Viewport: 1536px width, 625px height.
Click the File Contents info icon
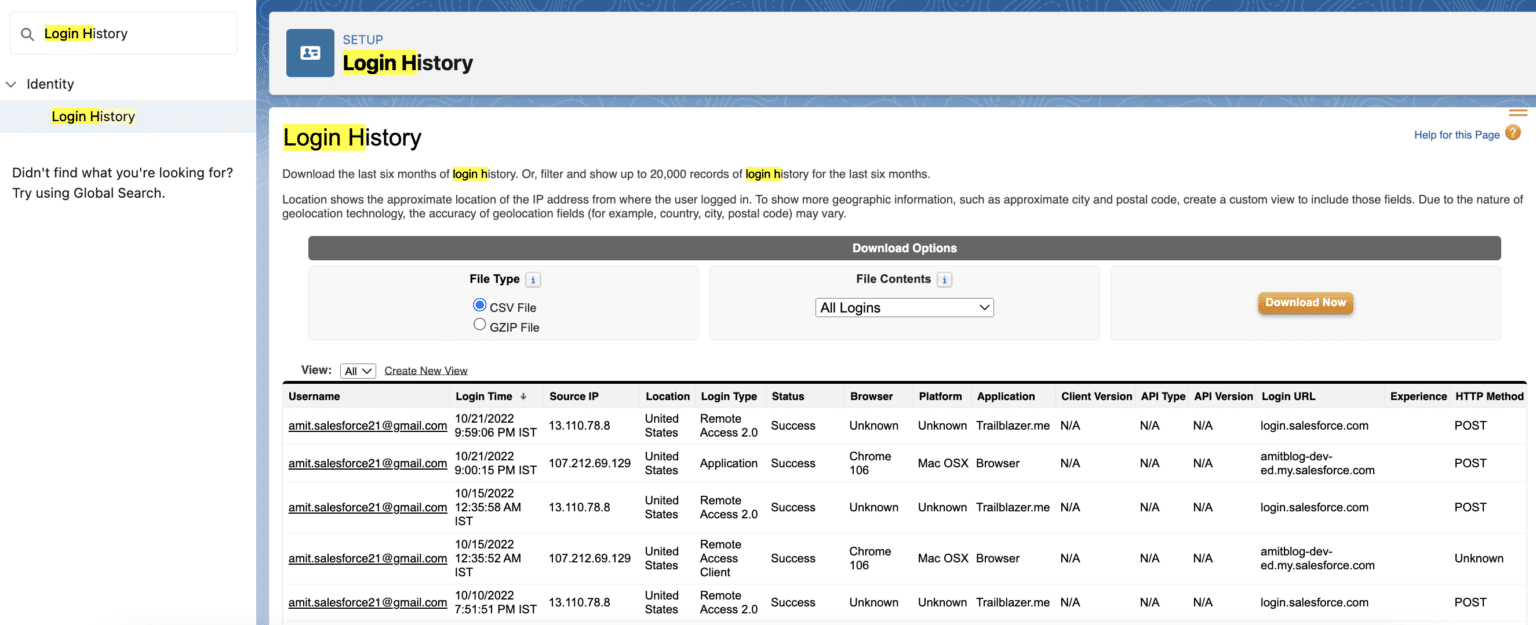tap(944, 280)
